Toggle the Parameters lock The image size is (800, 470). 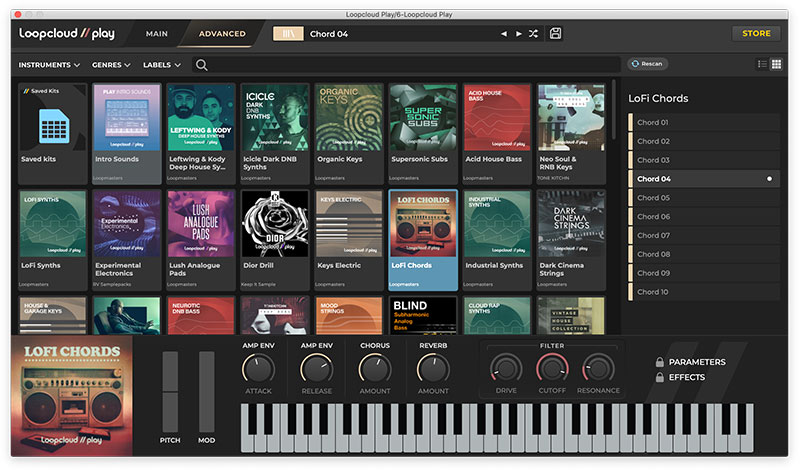tap(660, 362)
